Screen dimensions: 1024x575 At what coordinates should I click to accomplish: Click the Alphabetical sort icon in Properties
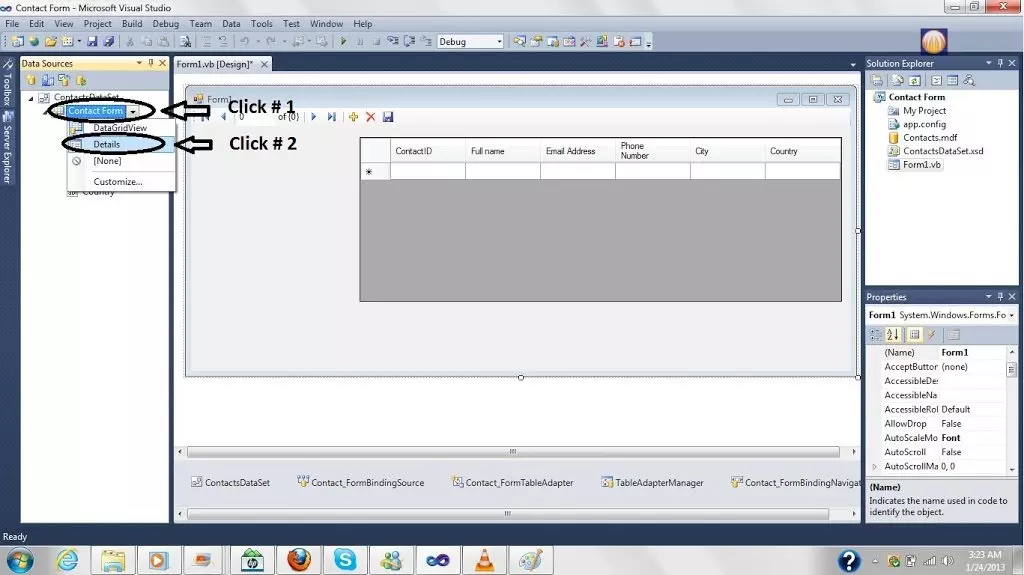[x=893, y=335]
